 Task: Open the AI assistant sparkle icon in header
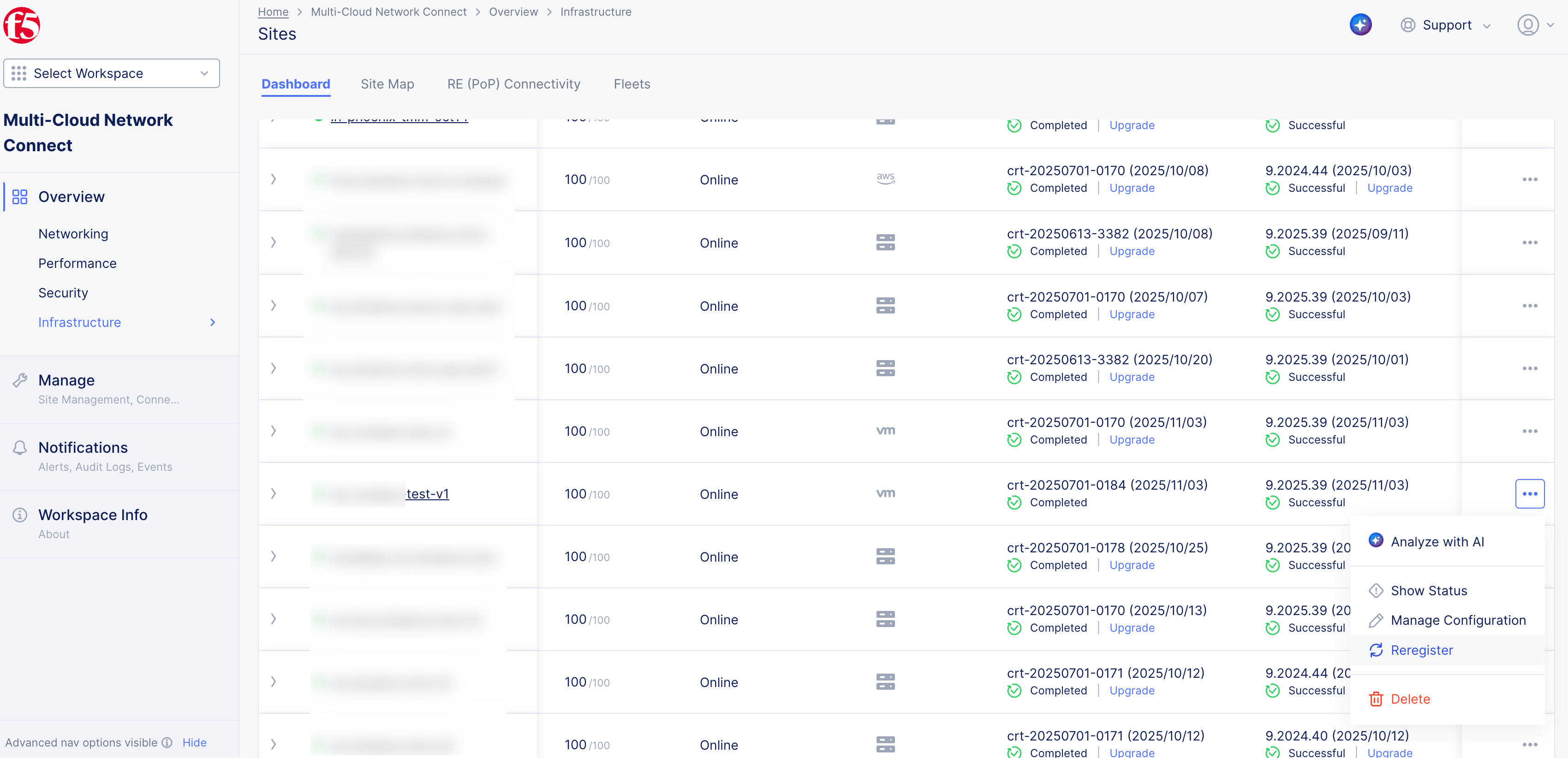click(x=1360, y=25)
